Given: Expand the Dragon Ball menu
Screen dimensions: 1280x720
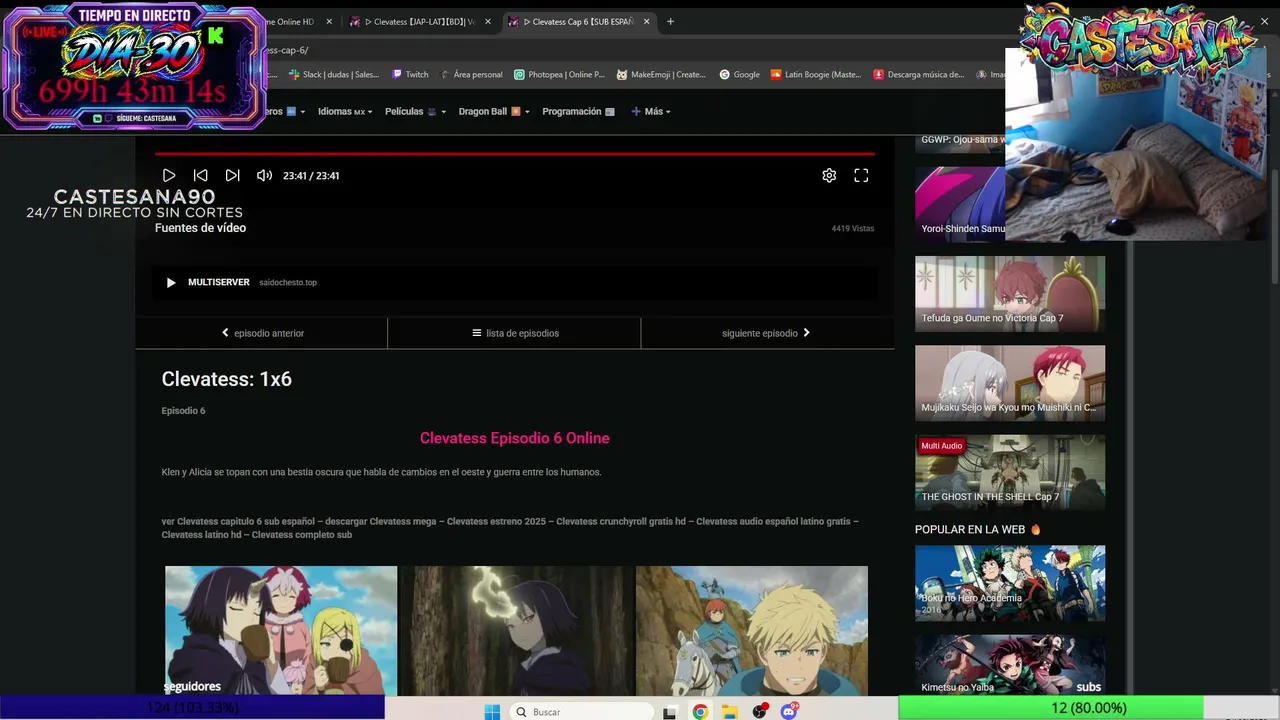Looking at the screenshot, I should pyautogui.click(x=494, y=111).
